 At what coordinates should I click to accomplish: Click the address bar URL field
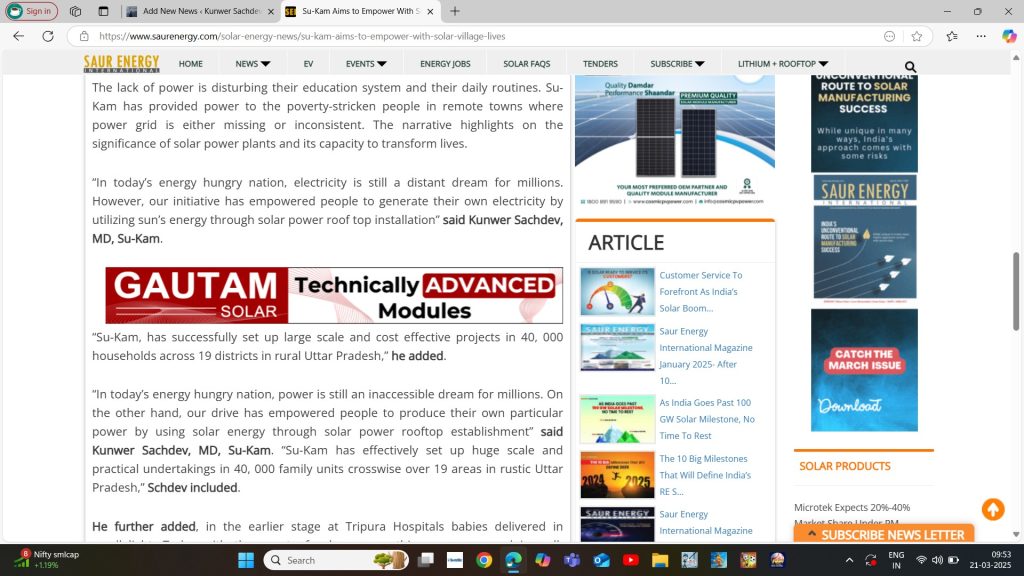(483, 36)
